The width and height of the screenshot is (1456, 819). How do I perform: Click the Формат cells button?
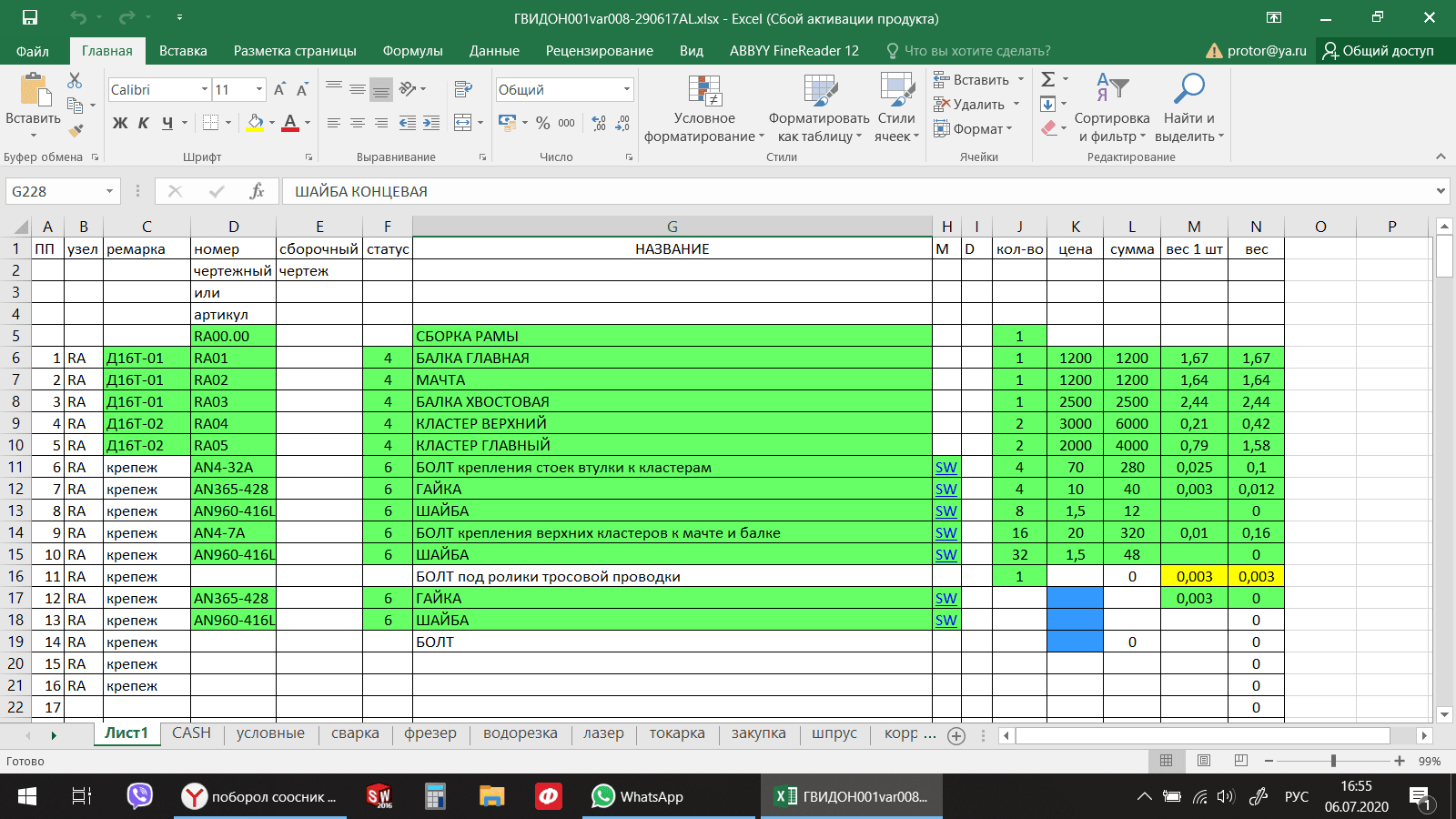pos(974,128)
